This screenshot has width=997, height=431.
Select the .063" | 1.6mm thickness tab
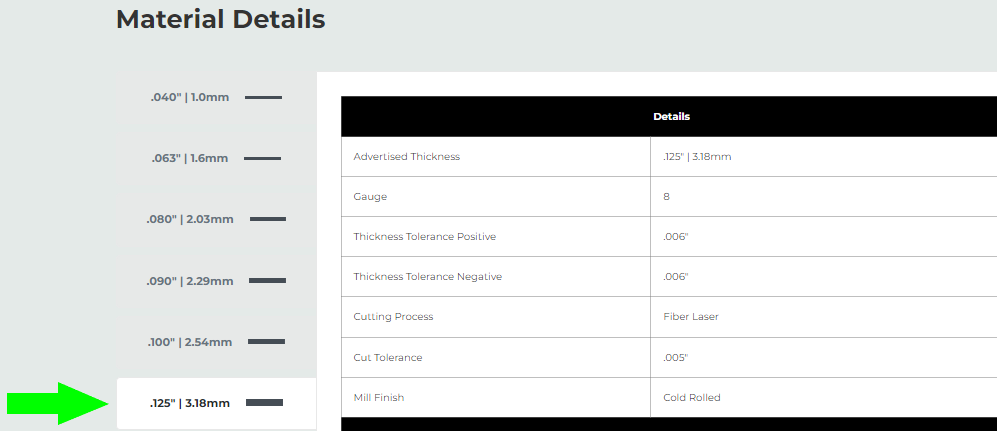click(x=189, y=158)
